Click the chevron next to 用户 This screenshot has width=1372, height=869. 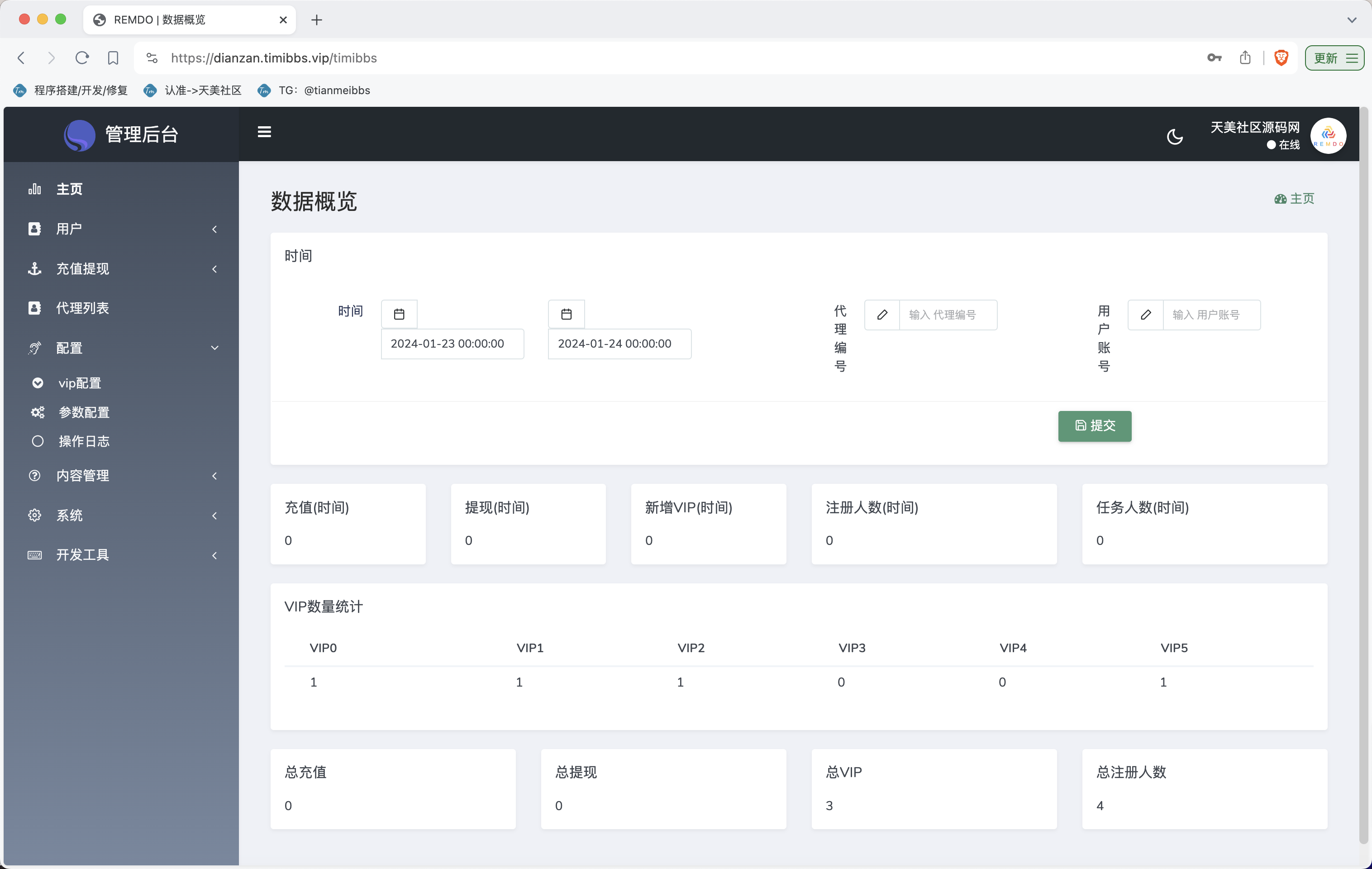(x=214, y=229)
